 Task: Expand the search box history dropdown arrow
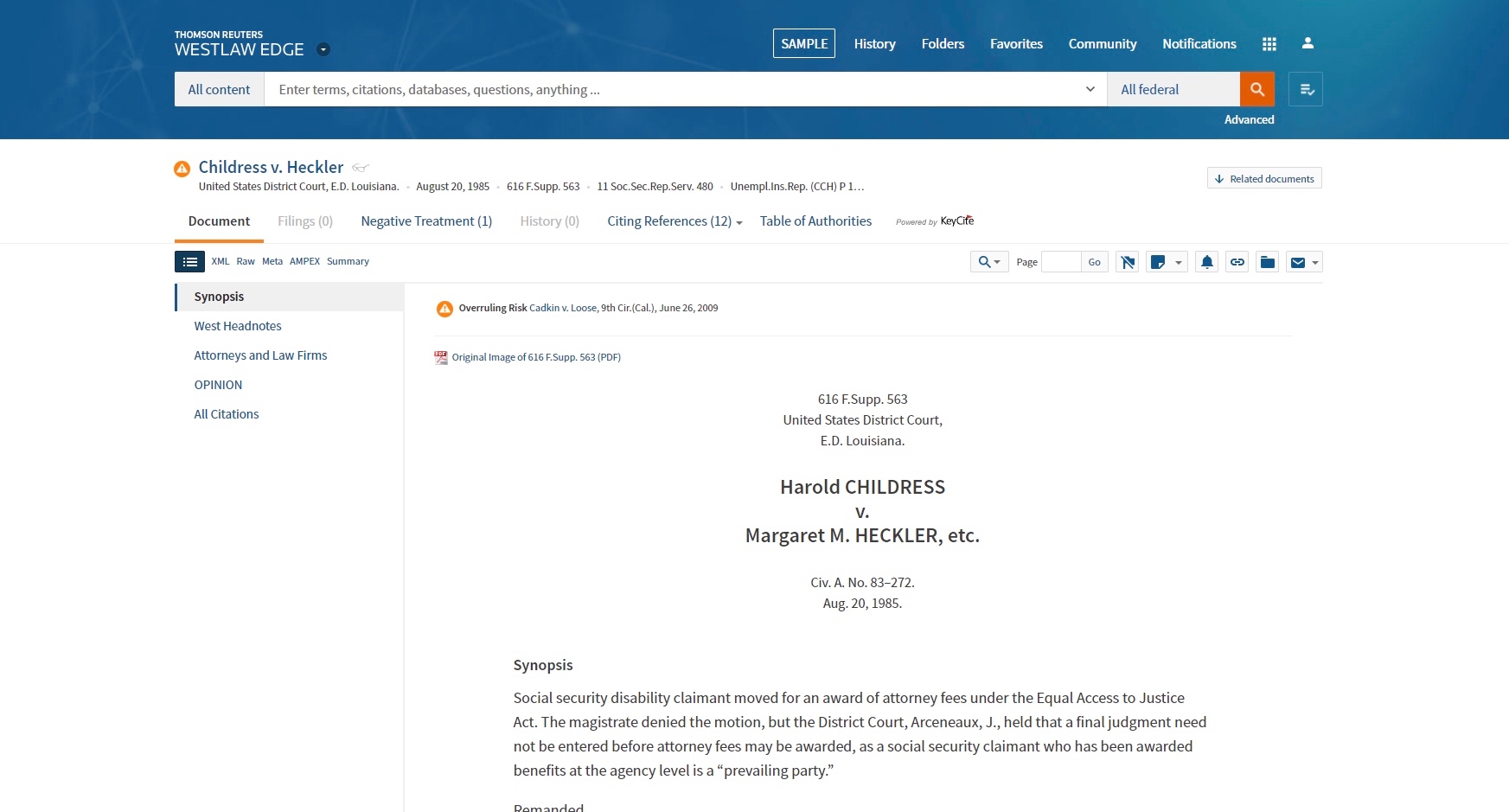click(x=1090, y=89)
